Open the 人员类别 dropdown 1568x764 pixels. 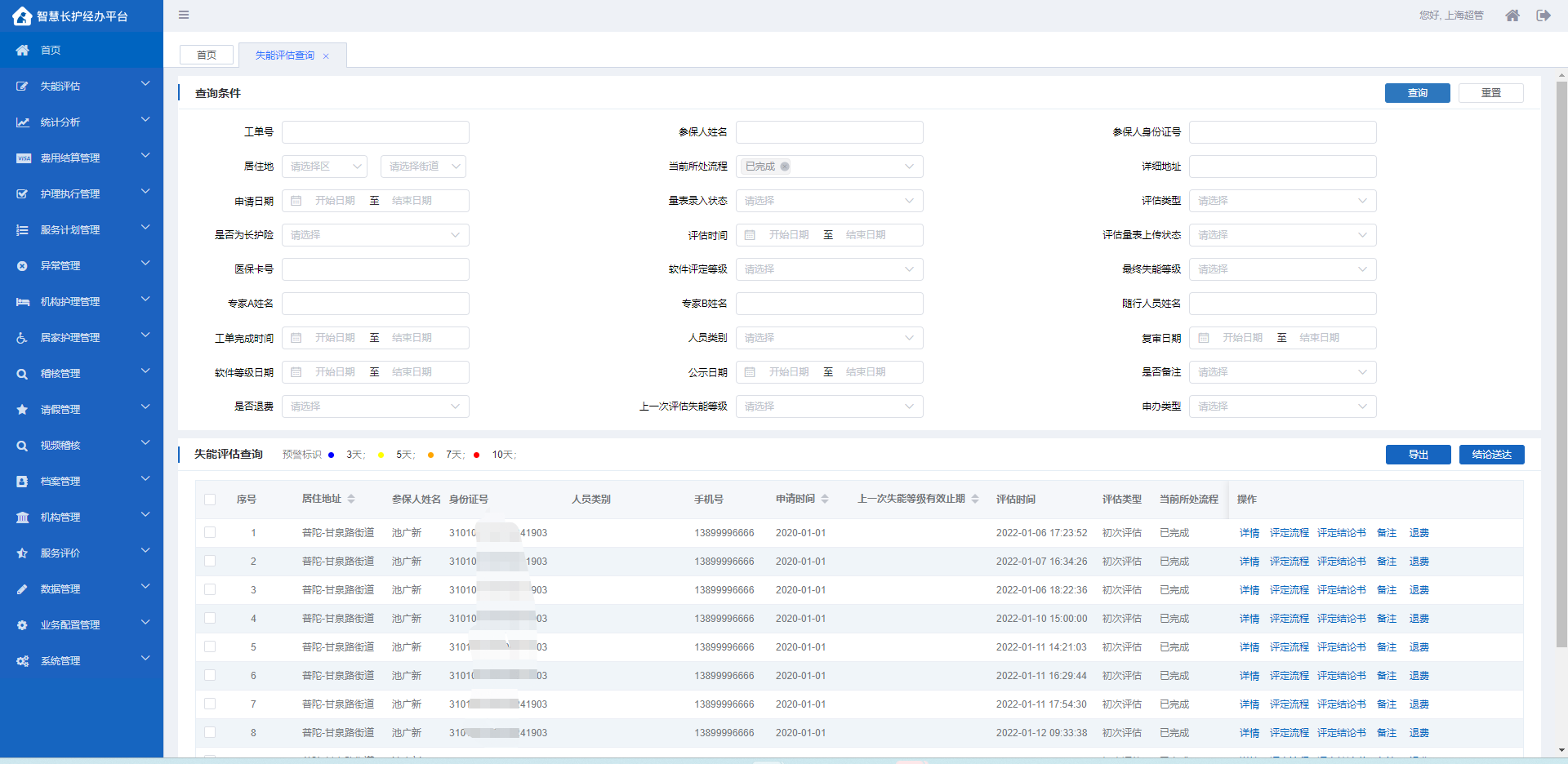coord(829,338)
